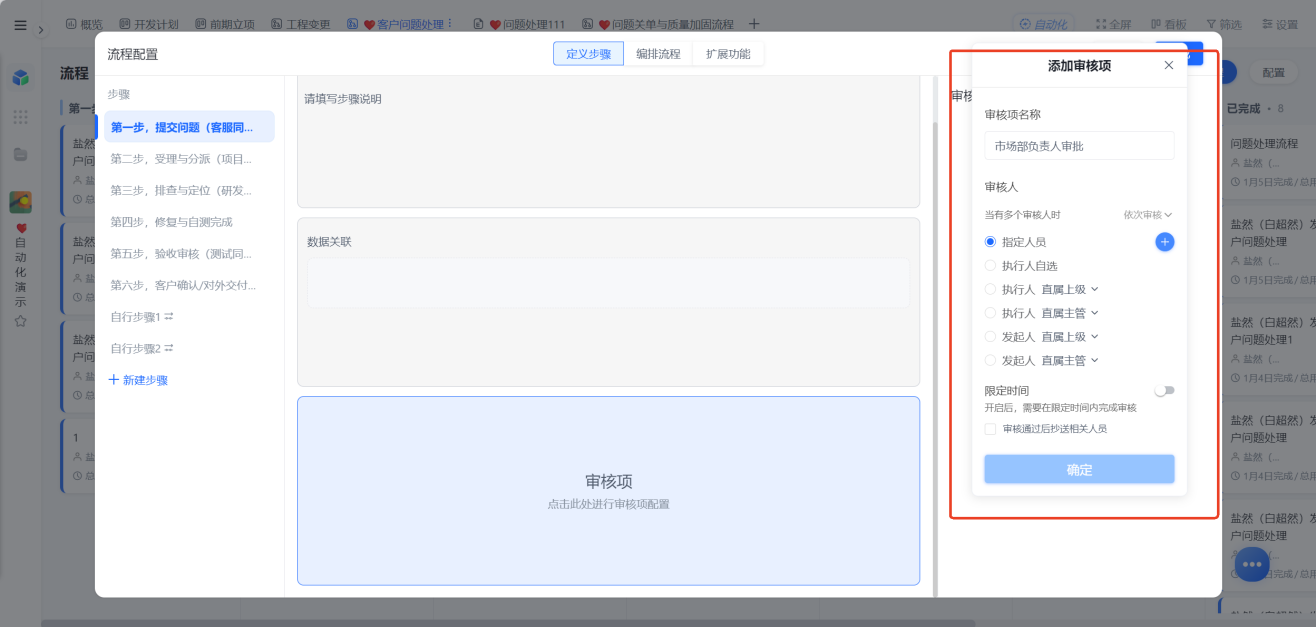Open 直属主管 dropdown in 发起人 row
This screenshot has width=1316, height=627.
pos(1070,360)
